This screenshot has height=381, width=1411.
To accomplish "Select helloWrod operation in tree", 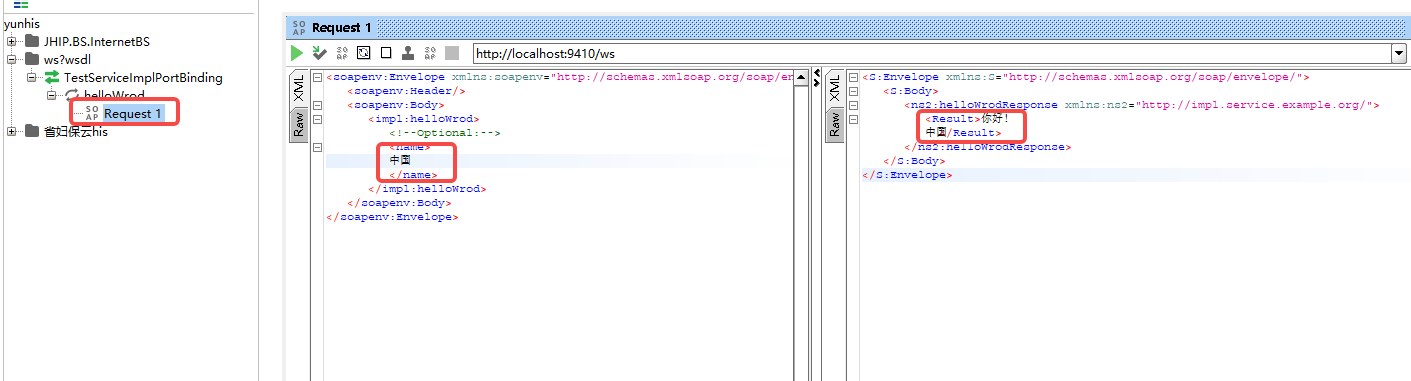I will click(x=114, y=95).
